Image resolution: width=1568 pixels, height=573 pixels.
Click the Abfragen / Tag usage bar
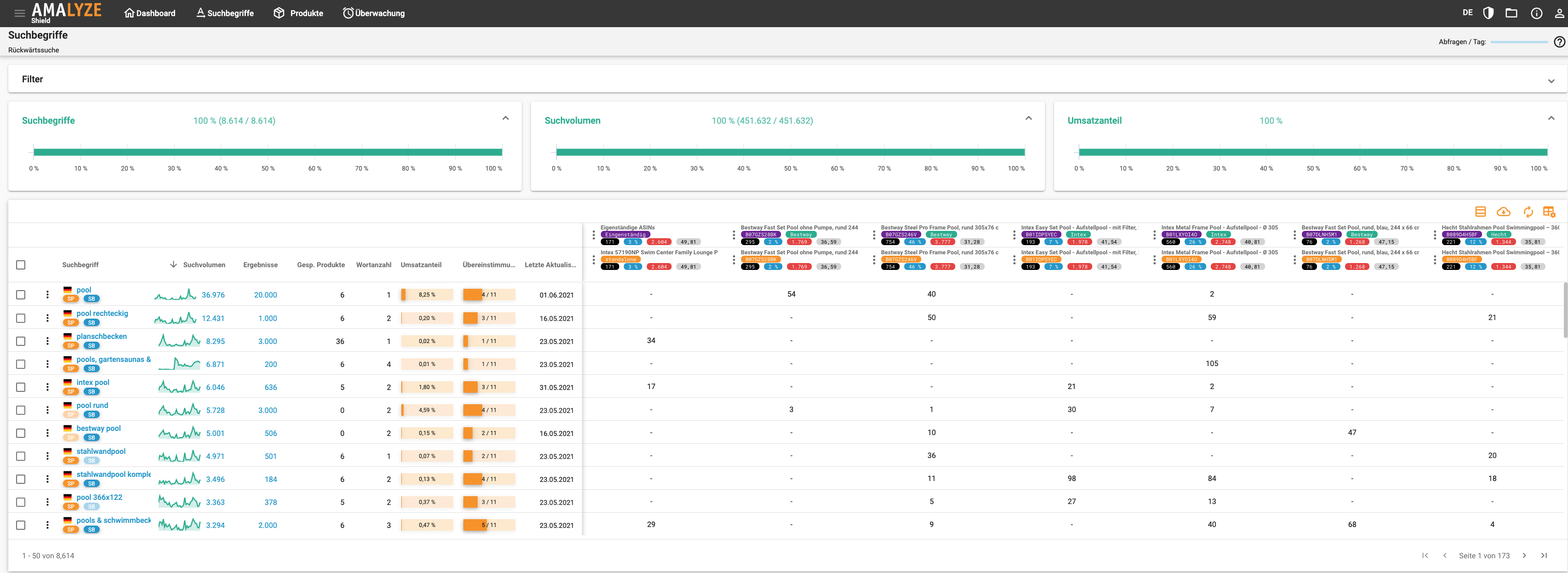(1519, 42)
